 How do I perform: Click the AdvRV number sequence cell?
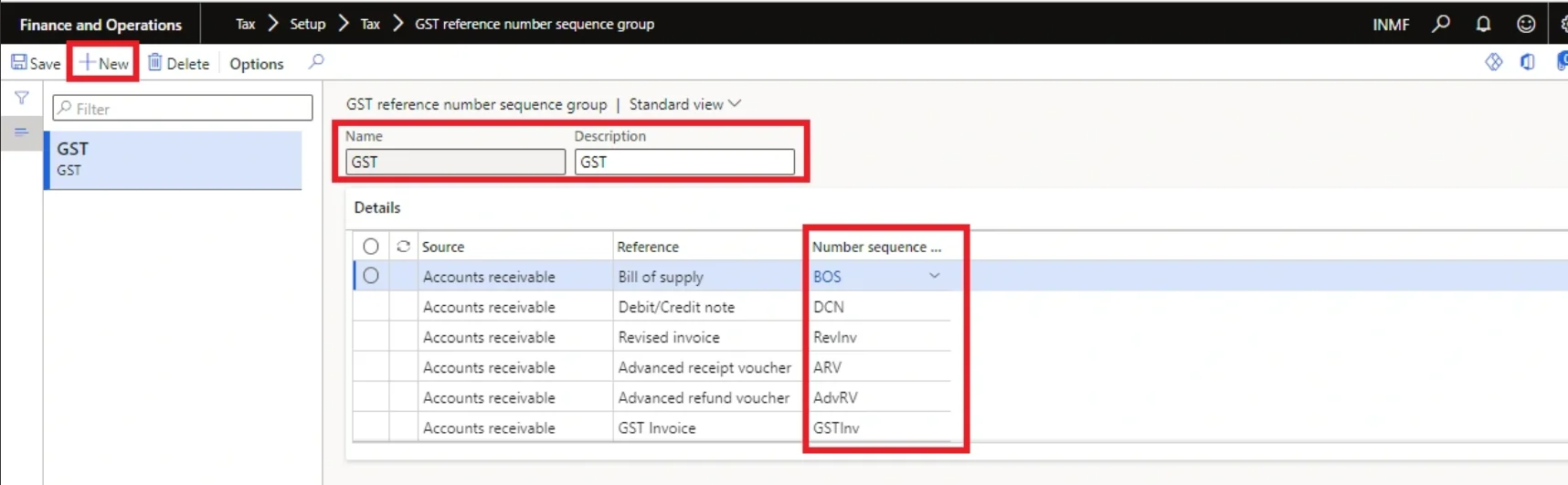tap(878, 397)
